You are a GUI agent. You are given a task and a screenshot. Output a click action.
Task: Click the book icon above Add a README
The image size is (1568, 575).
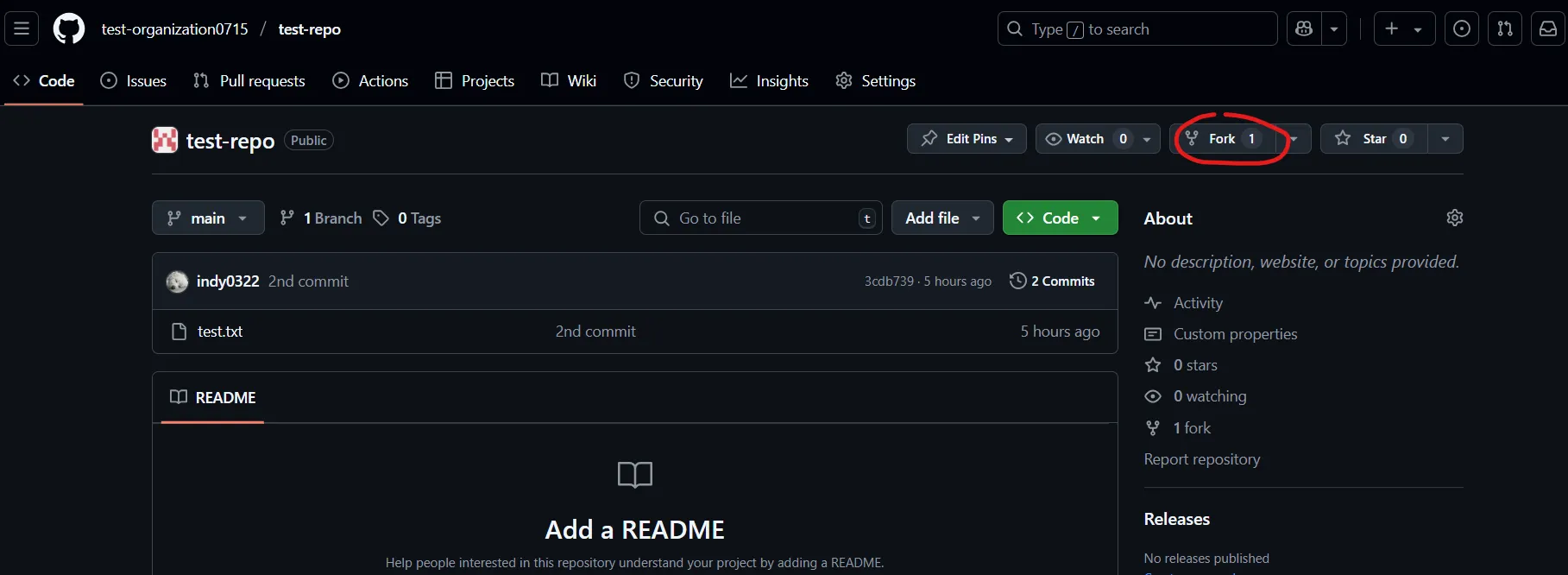coord(635,475)
